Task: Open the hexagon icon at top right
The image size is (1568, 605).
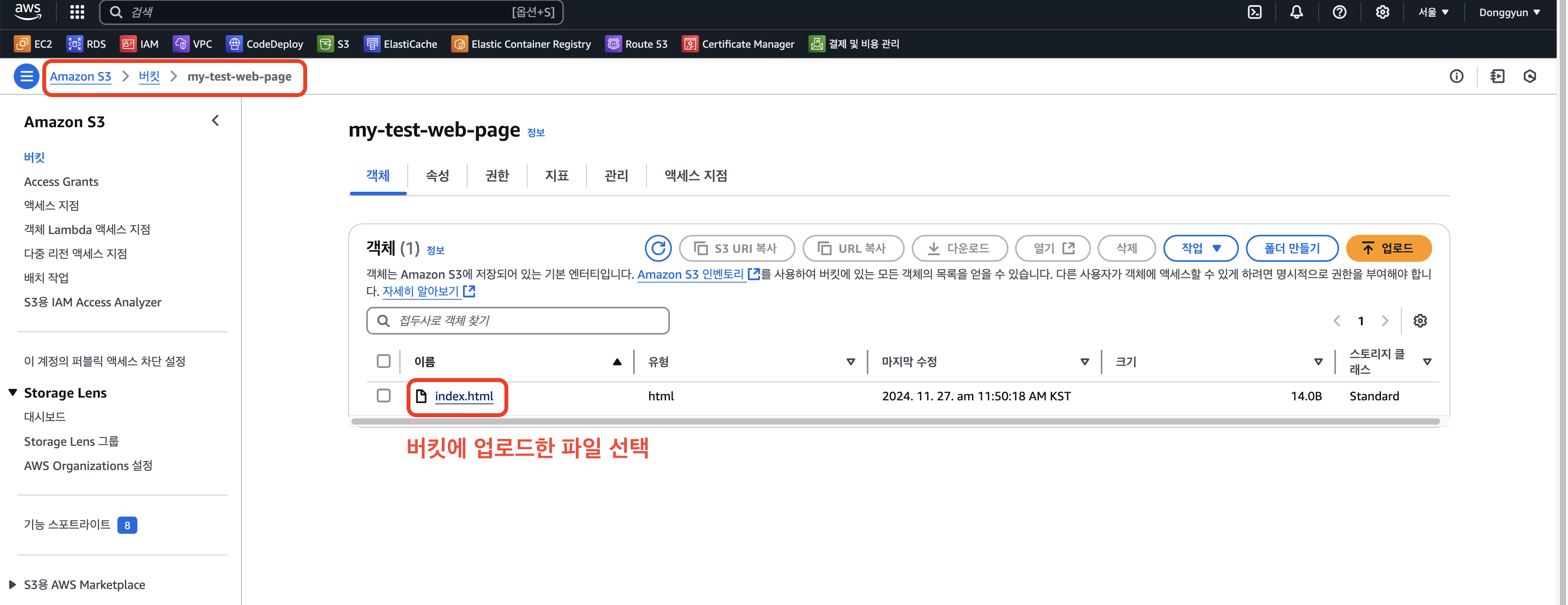Action: tap(1530, 76)
